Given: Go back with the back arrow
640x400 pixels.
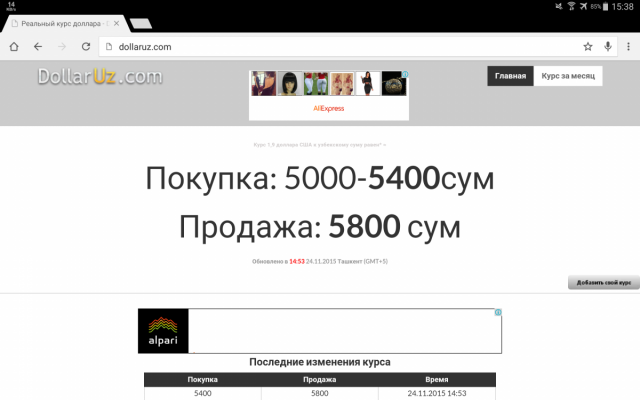Looking at the screenshot, I should tap(38, 47).
